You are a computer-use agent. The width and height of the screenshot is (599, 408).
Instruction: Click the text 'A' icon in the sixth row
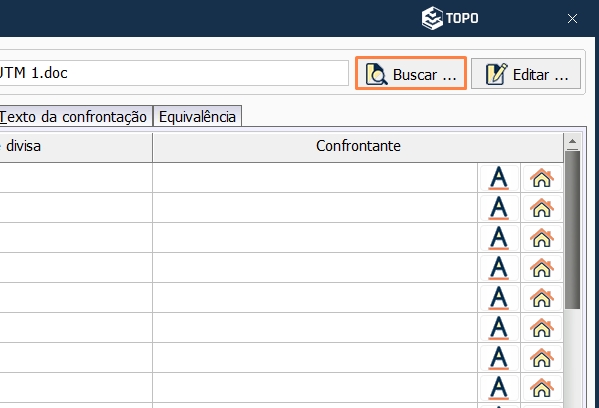coord(499,328)
